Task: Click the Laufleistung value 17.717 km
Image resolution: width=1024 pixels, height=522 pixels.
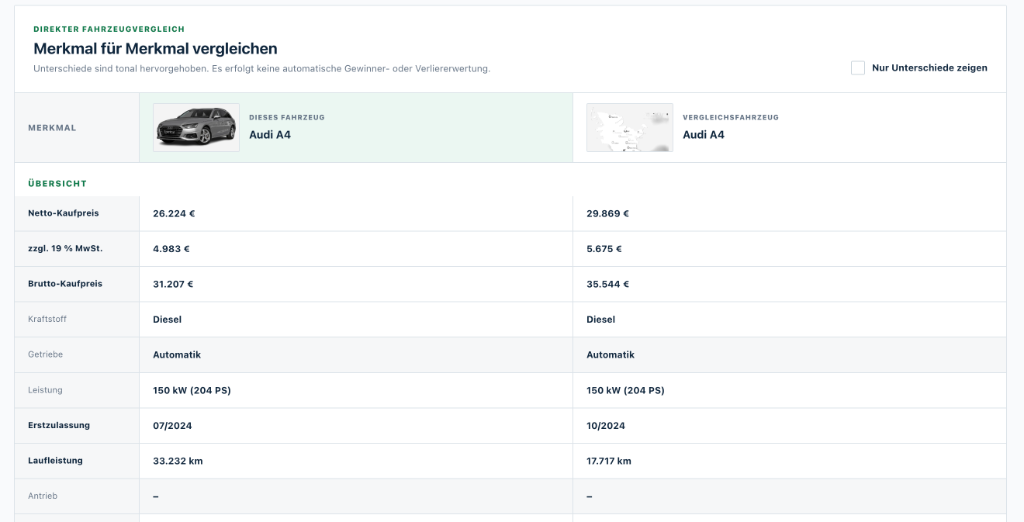Action: pyautogui.click(x=609, y=461)
